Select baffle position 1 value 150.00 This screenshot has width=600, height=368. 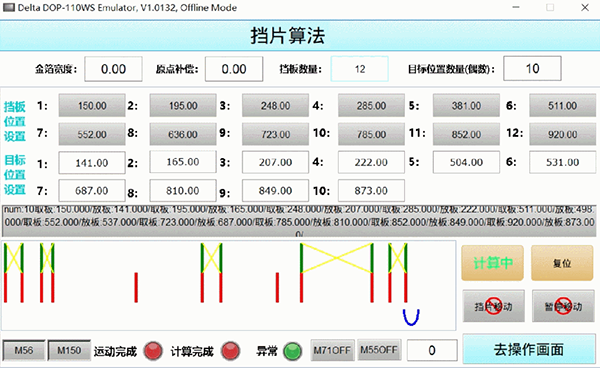(92, 106)
